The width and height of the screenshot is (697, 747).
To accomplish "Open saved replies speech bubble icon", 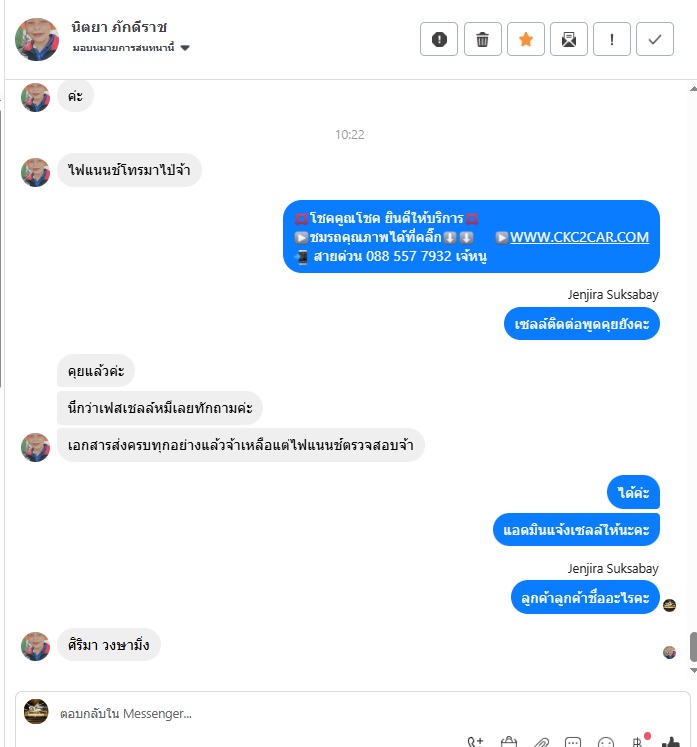I will (x=573, y=742).
